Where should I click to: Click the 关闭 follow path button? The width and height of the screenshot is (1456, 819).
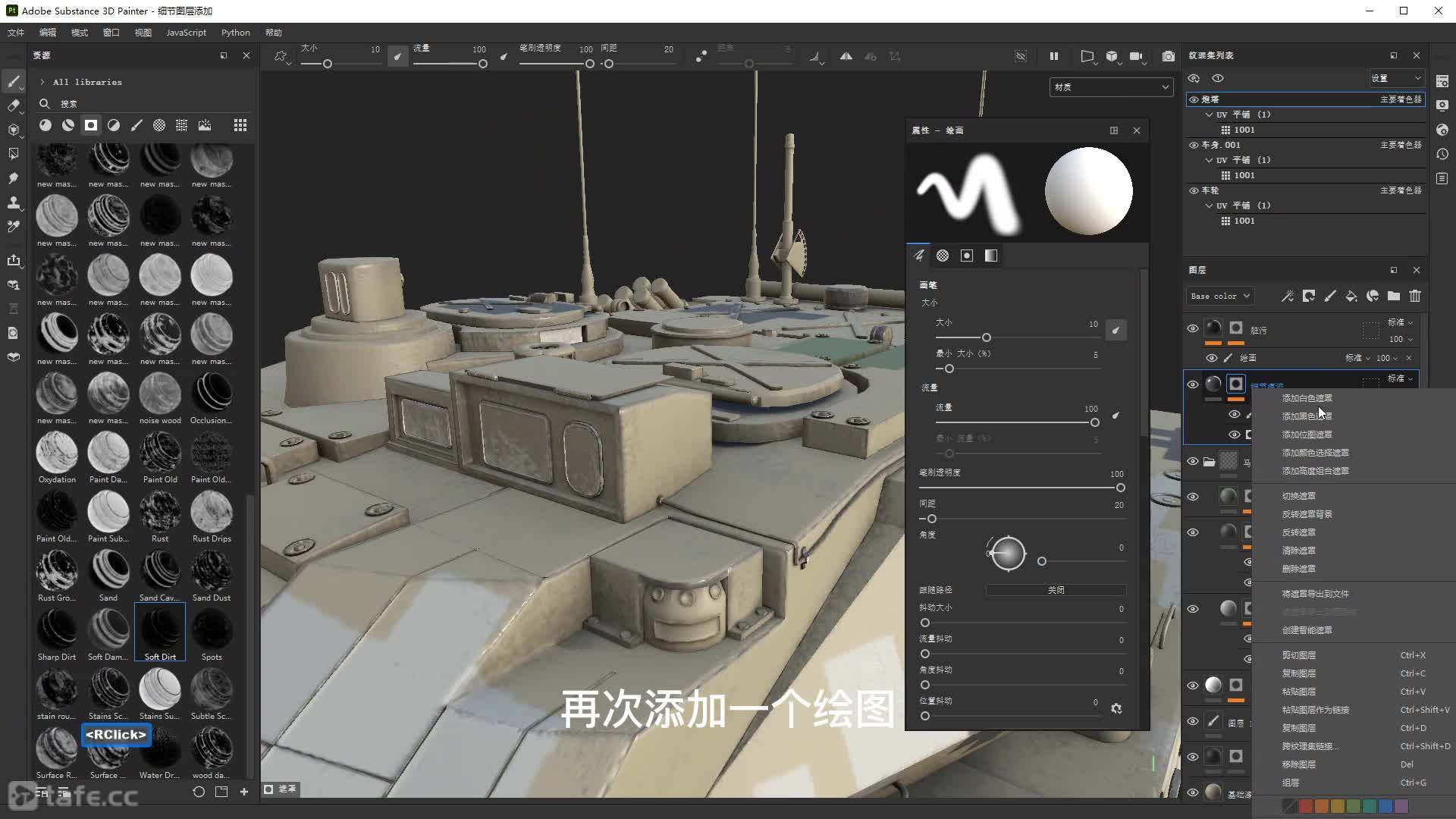[1056, 590]
